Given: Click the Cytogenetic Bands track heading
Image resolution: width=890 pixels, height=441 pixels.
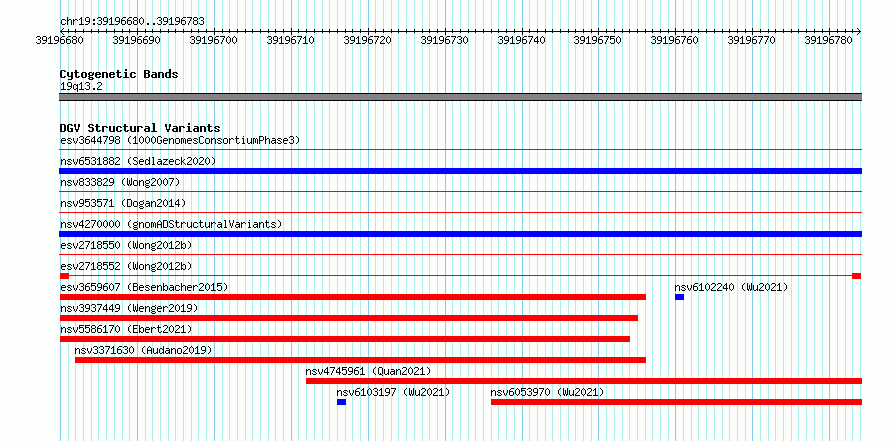Looking at the screenshot, I should pos(119,74).
